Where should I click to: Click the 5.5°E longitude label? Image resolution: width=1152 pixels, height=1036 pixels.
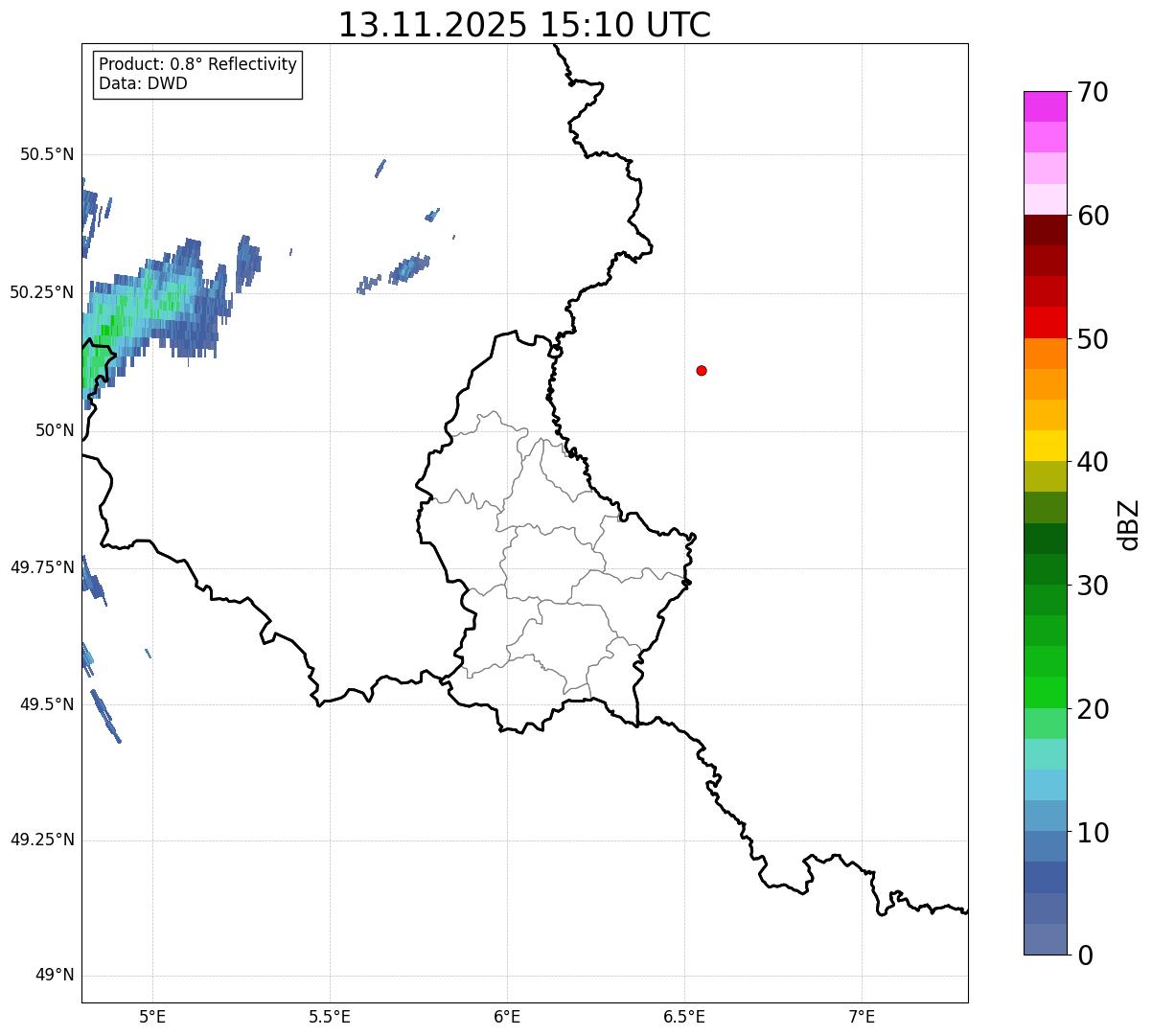[x=330, y=1017]
